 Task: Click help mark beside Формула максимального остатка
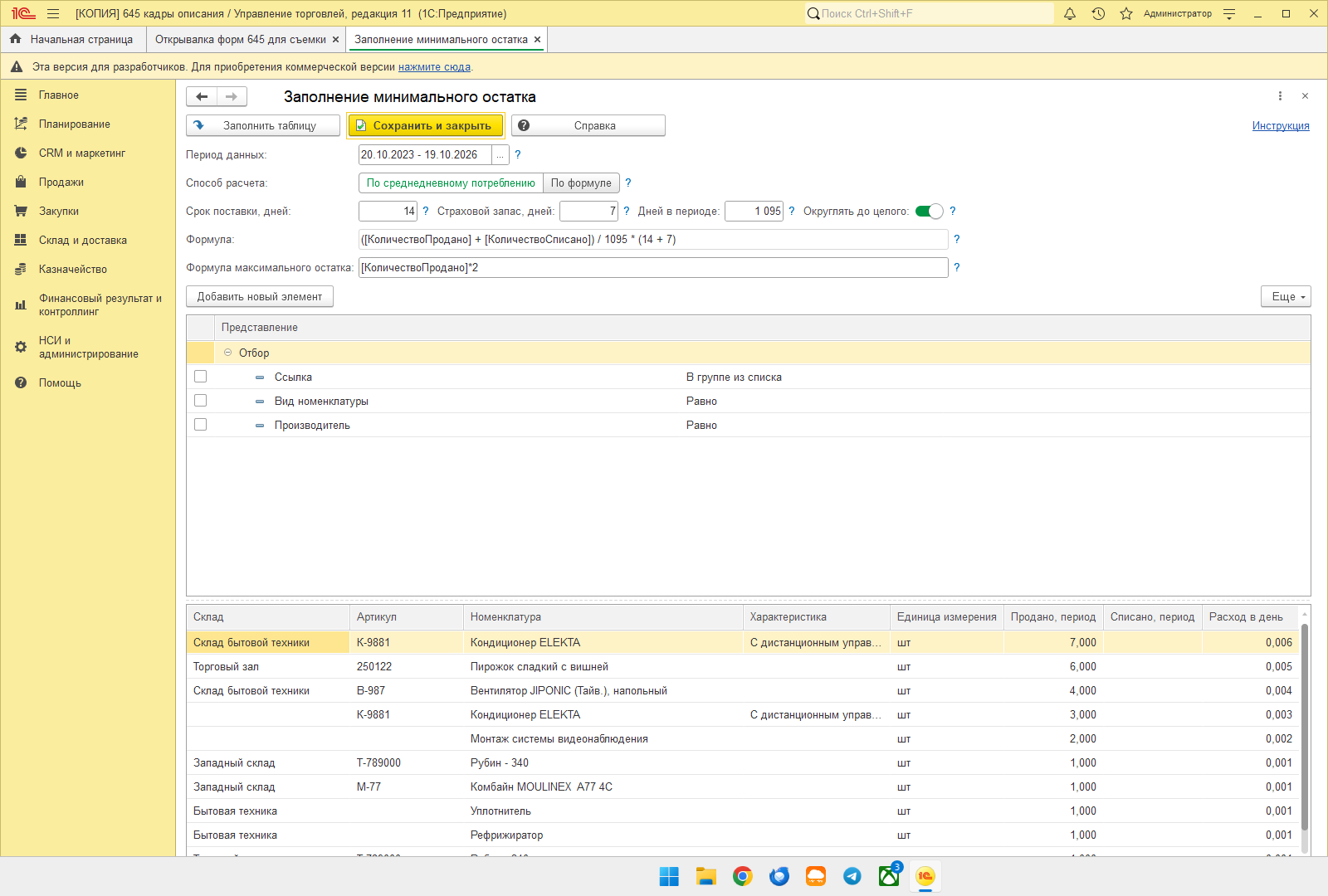coord(957,267)
